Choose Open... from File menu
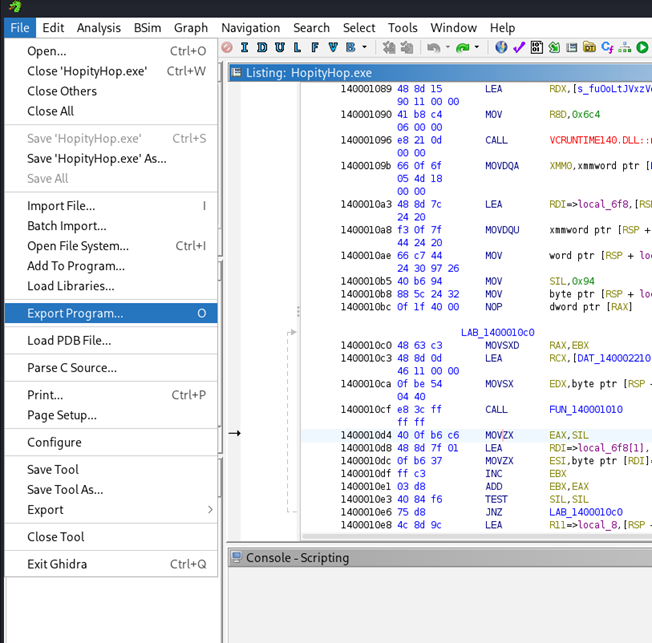Image resolution: width=652 pixels, height=643 pixels. click(x=111, y=51)
